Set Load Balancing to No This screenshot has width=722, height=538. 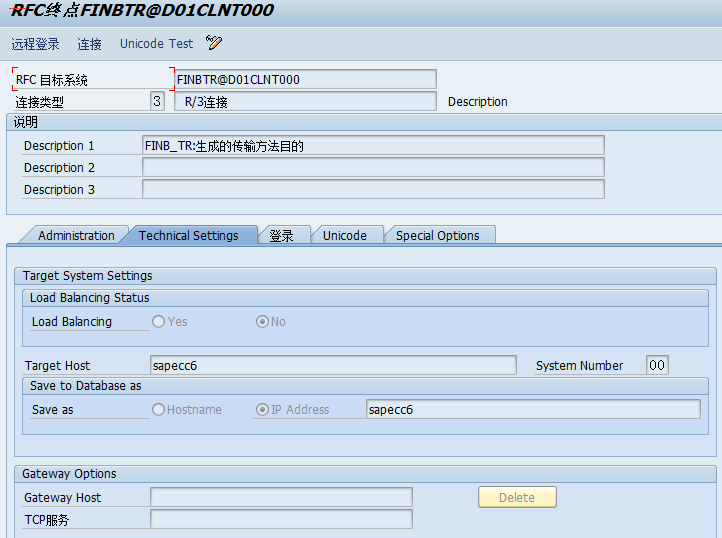(262, 322)
